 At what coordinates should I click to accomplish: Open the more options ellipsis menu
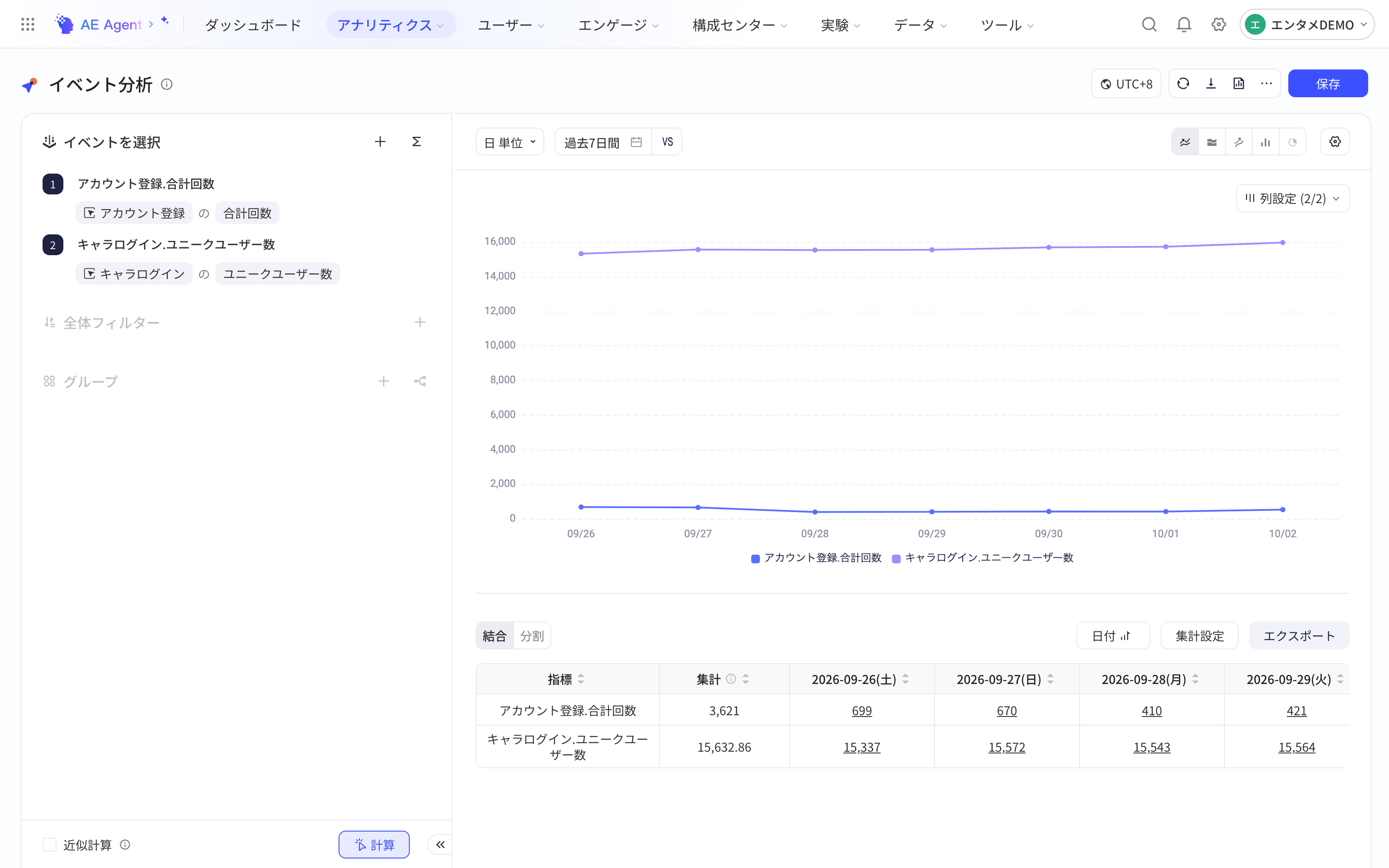point(1266,84)
